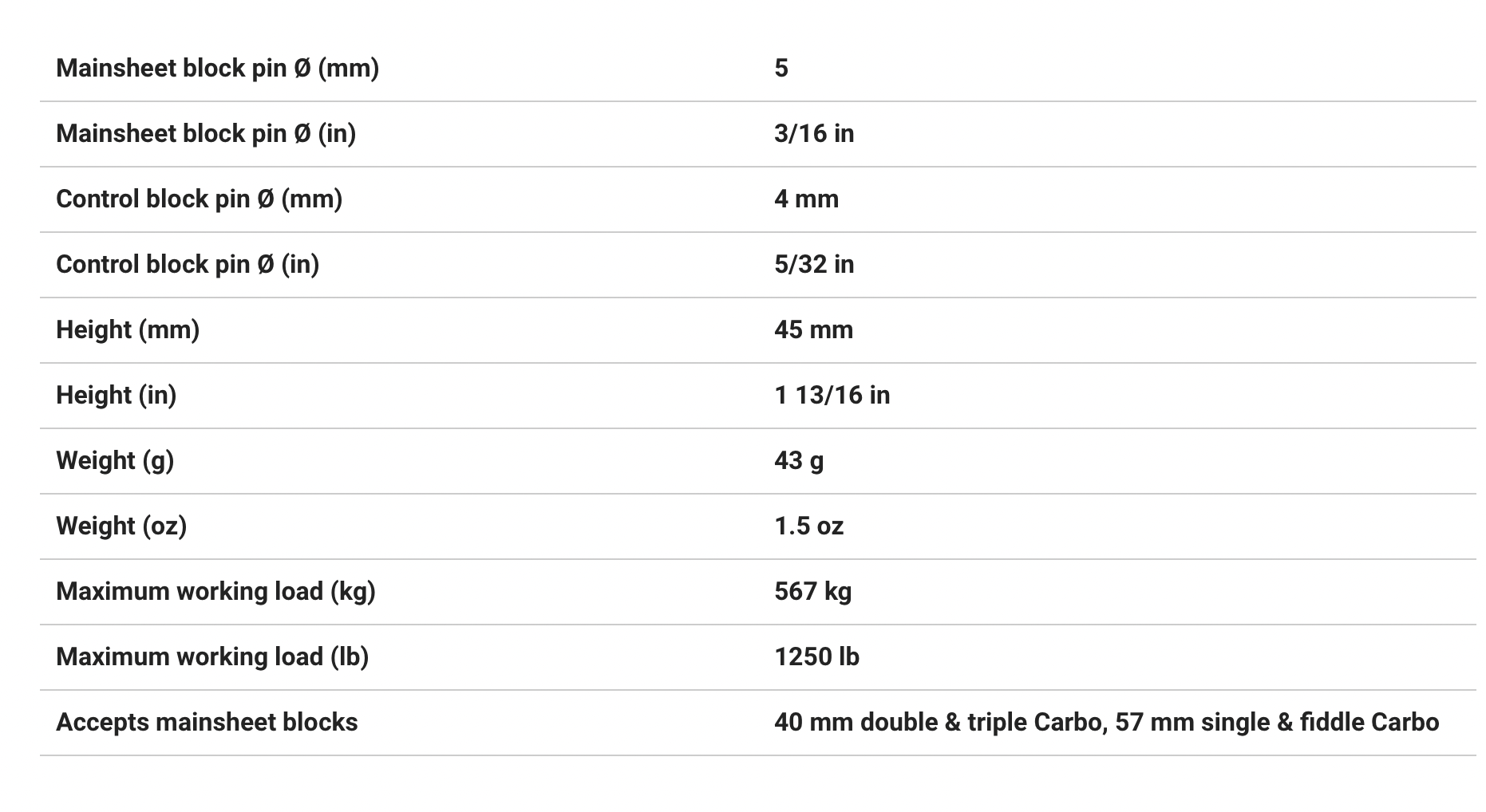Click the '45 mm' height value
Viewport: 1486px width, 812px height.
(813, 330)
